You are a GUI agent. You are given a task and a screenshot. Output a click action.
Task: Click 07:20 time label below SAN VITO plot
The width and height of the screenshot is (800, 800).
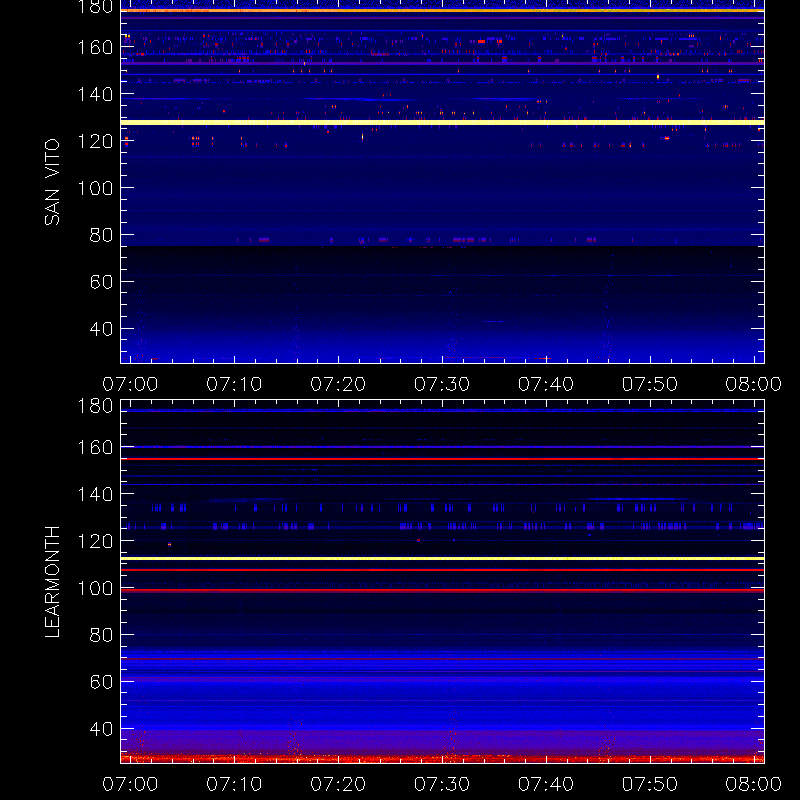point(338,384)
